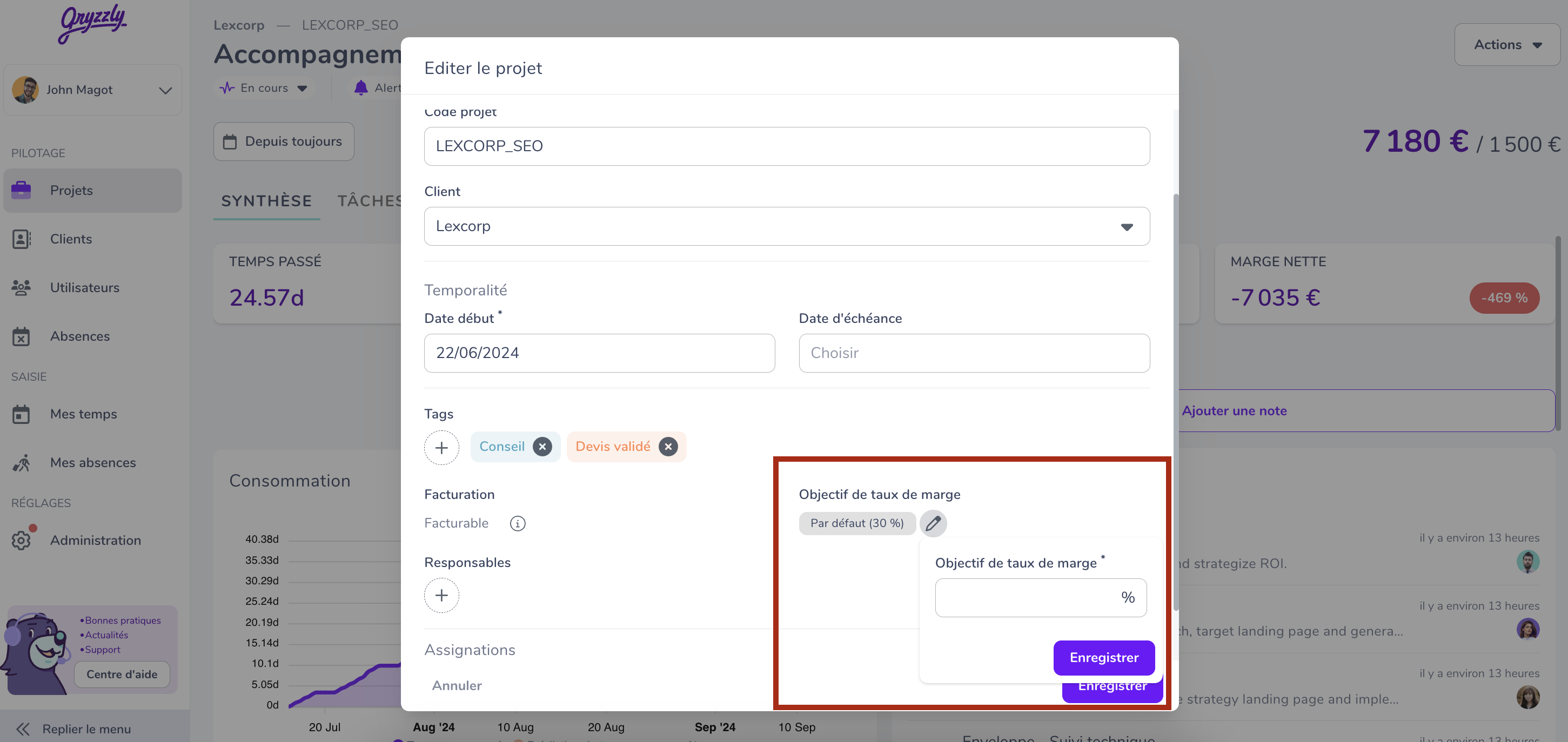The height and width of the screenshot is (742, 1568).
Task: Open the Mes temps calendar icon
Action: coord(21,414)
